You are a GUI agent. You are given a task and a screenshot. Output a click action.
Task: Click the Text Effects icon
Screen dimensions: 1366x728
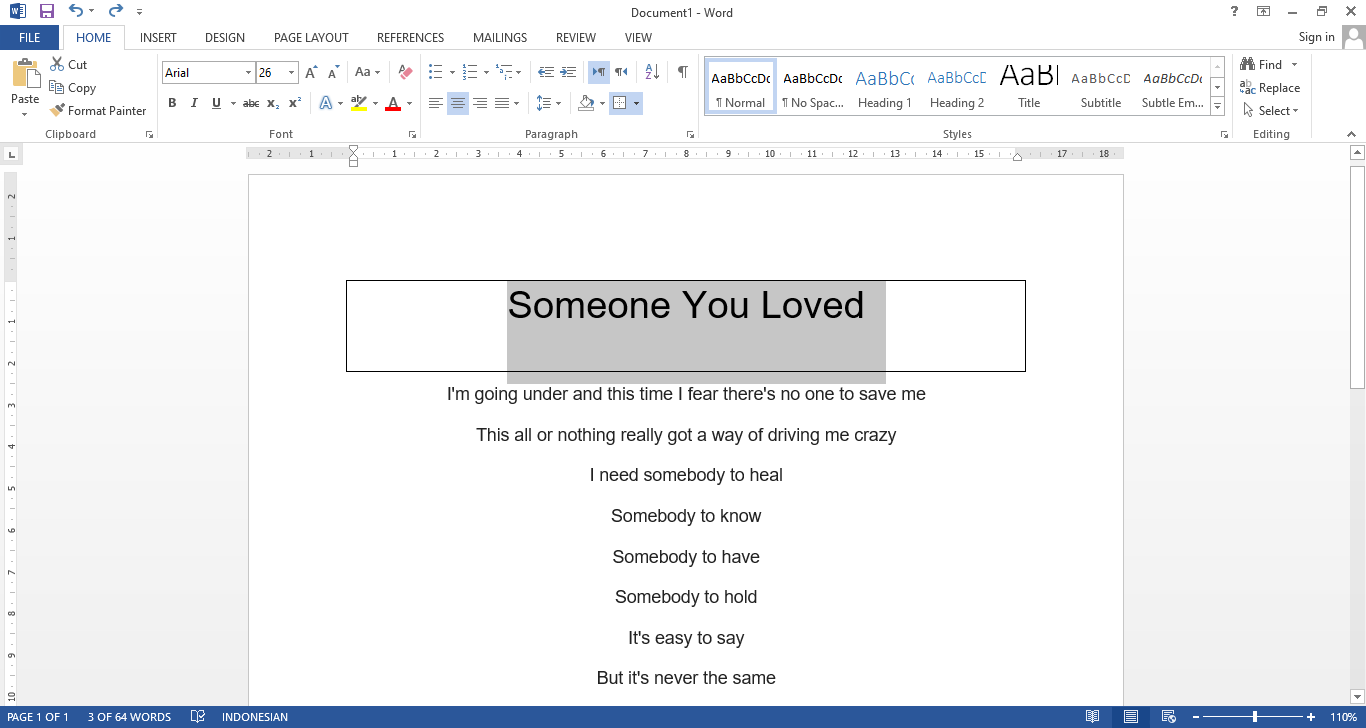(326, 103)
